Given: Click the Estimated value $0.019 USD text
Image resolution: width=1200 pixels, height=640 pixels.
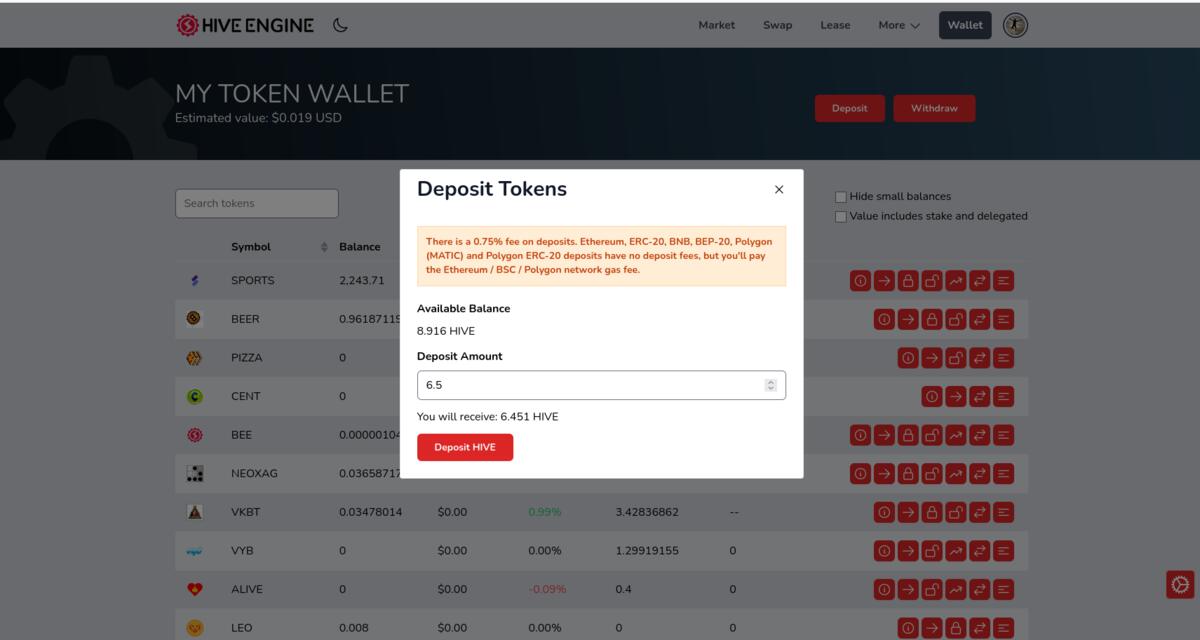Looking at the screenshot, I should click(258, 118).
